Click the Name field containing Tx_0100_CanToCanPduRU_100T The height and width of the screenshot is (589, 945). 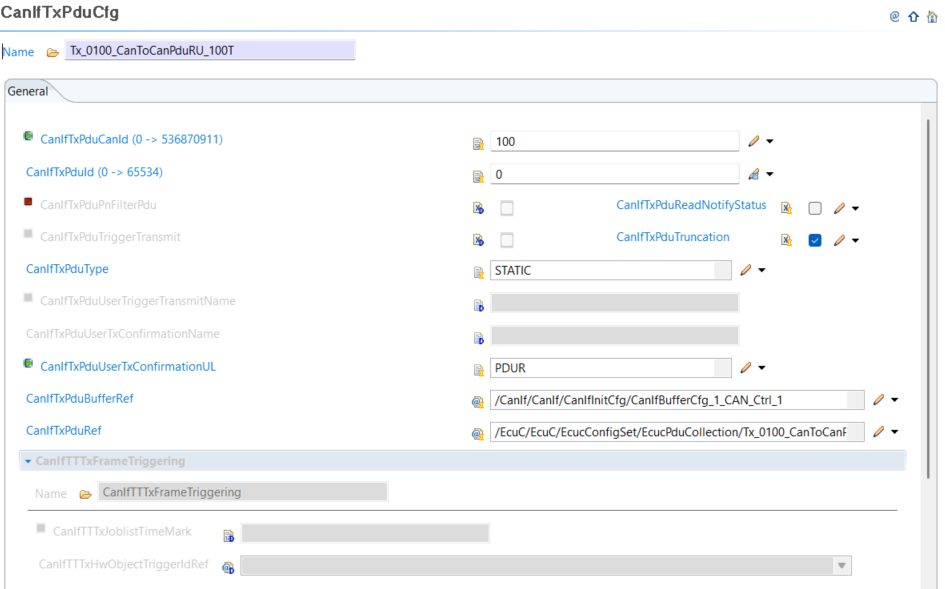coord(210,51)
